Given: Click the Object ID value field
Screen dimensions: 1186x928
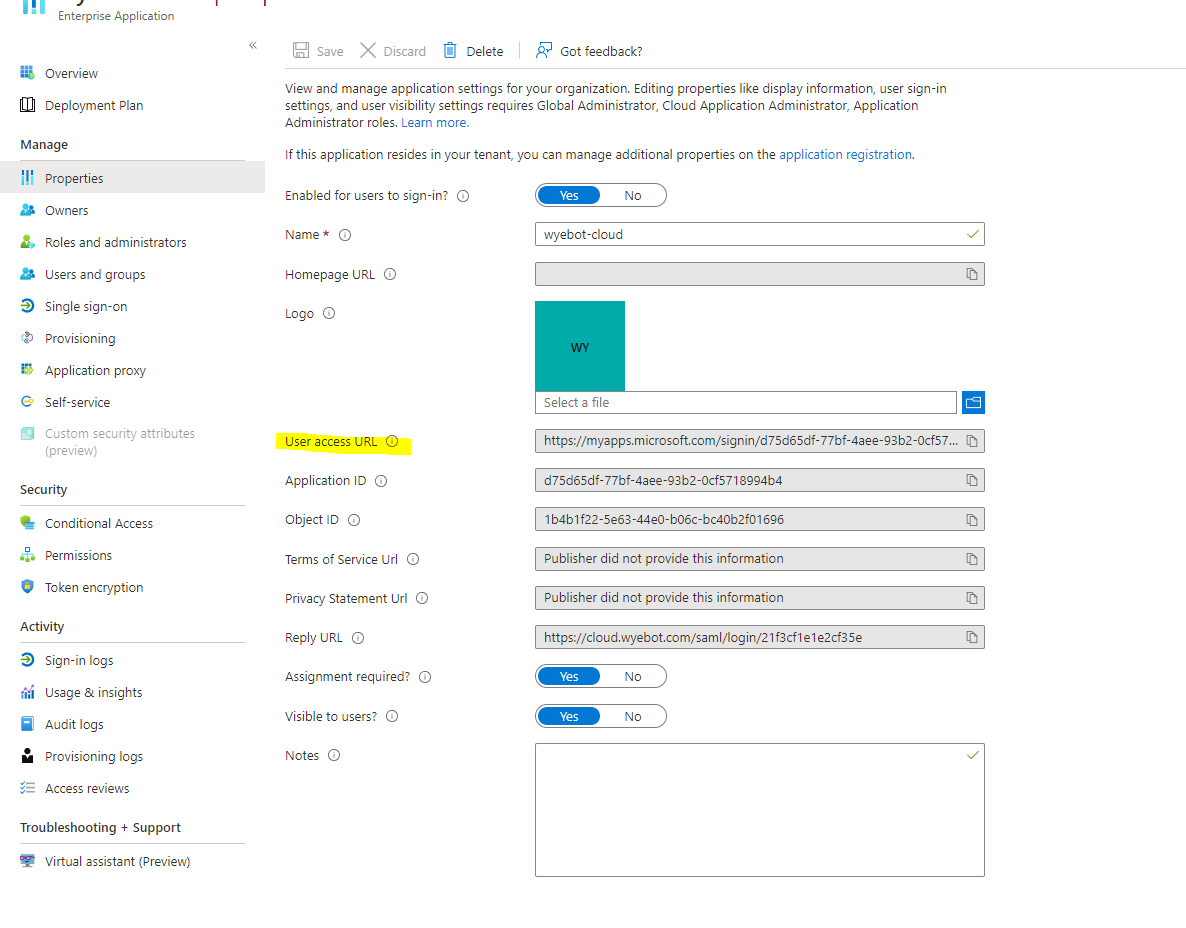Looking at the screenshot, I should click(x=759, y=520).
